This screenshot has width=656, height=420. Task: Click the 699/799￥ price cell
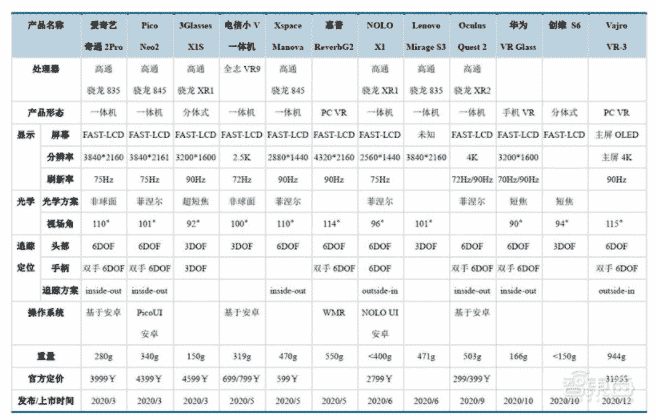click(x=242, y=379)
